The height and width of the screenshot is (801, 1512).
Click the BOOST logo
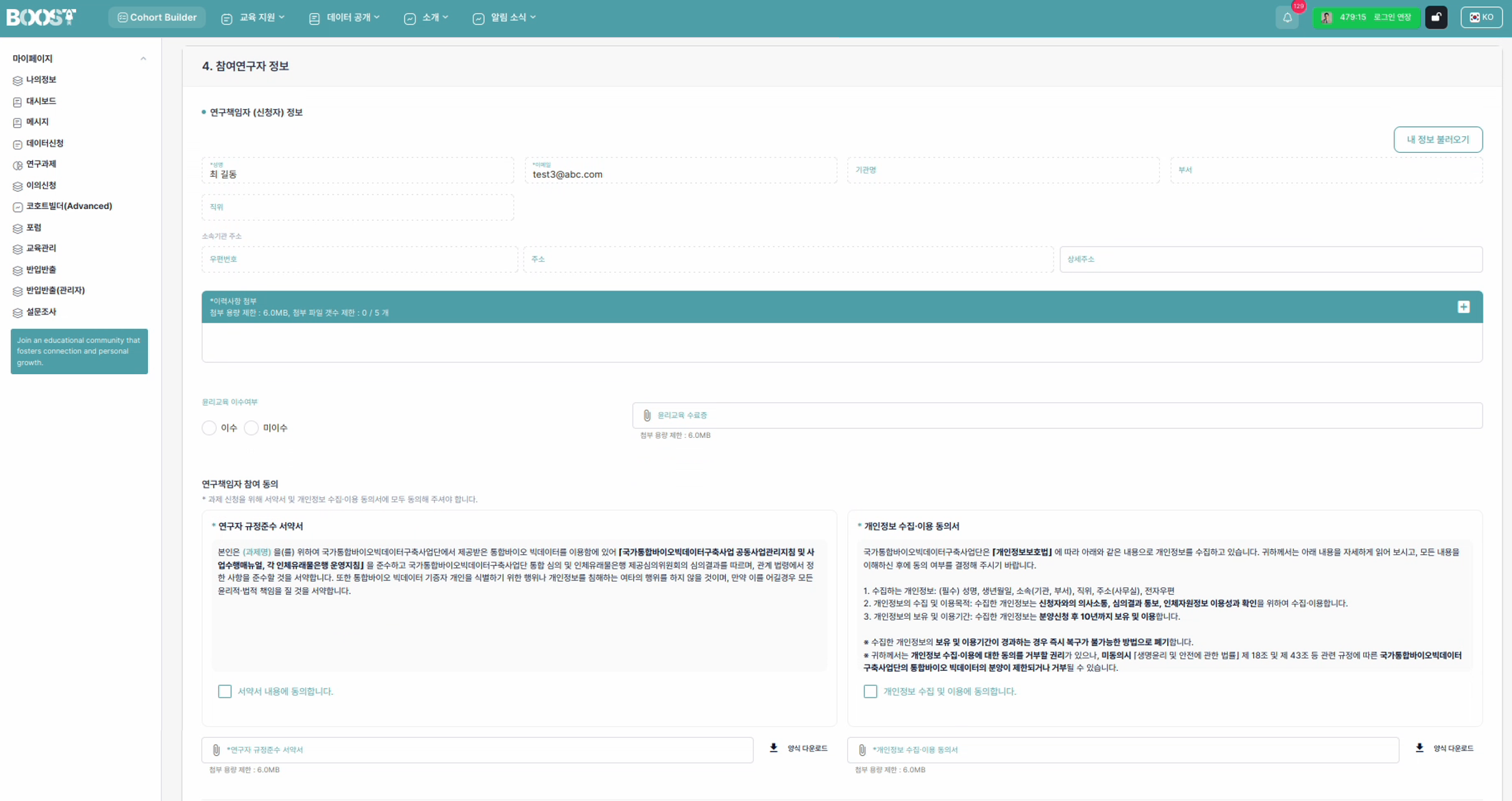(x=41, y=17)
